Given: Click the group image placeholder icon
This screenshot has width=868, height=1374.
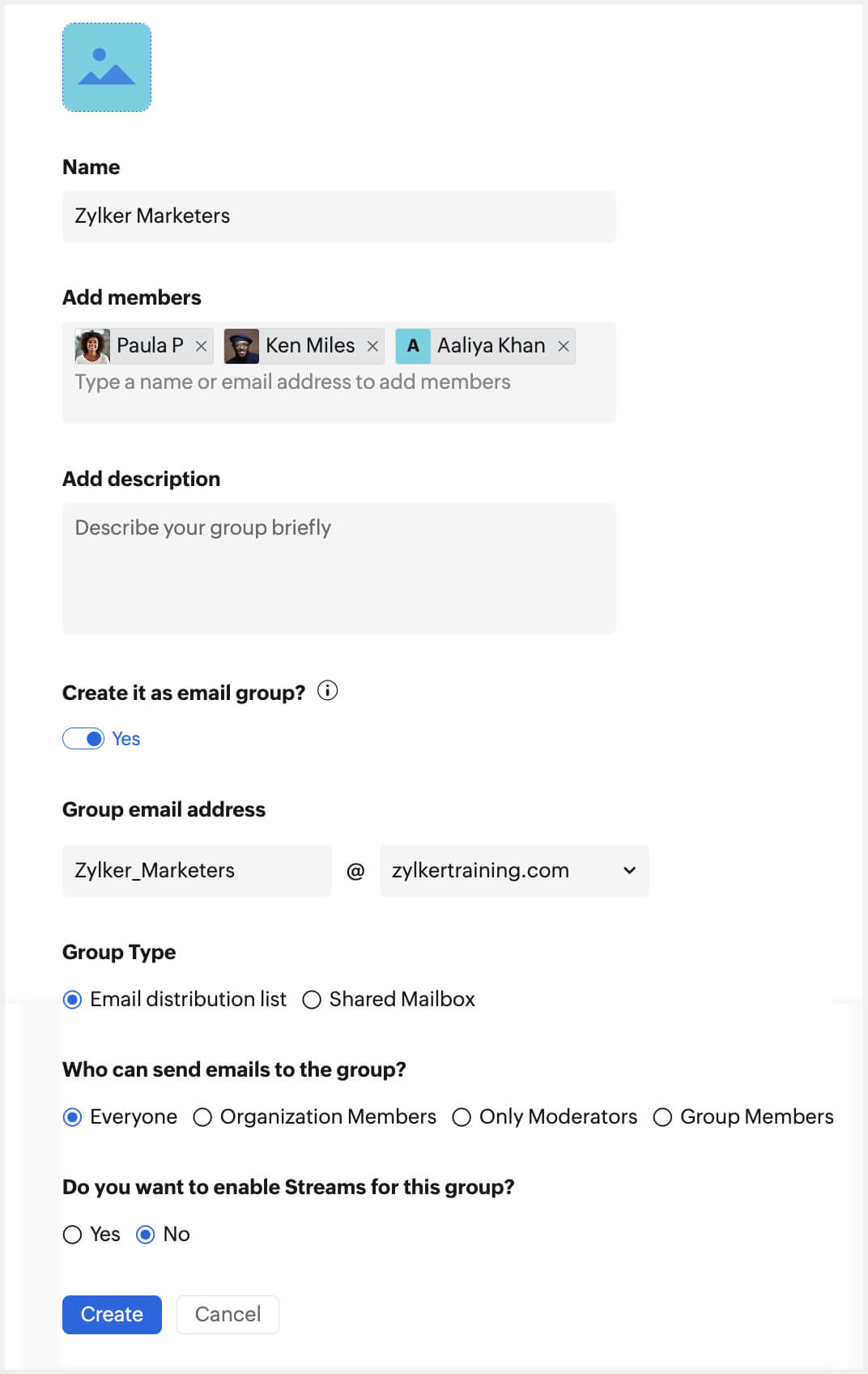Looking at the screenshot, I should click(x=106, y=67).
